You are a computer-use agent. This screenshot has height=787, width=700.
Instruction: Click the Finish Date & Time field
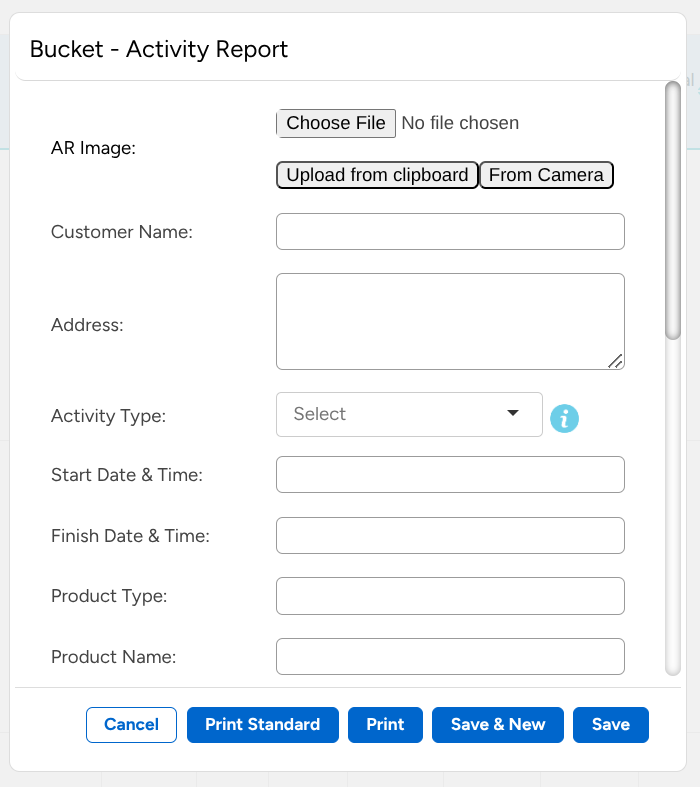coord(450,535)
